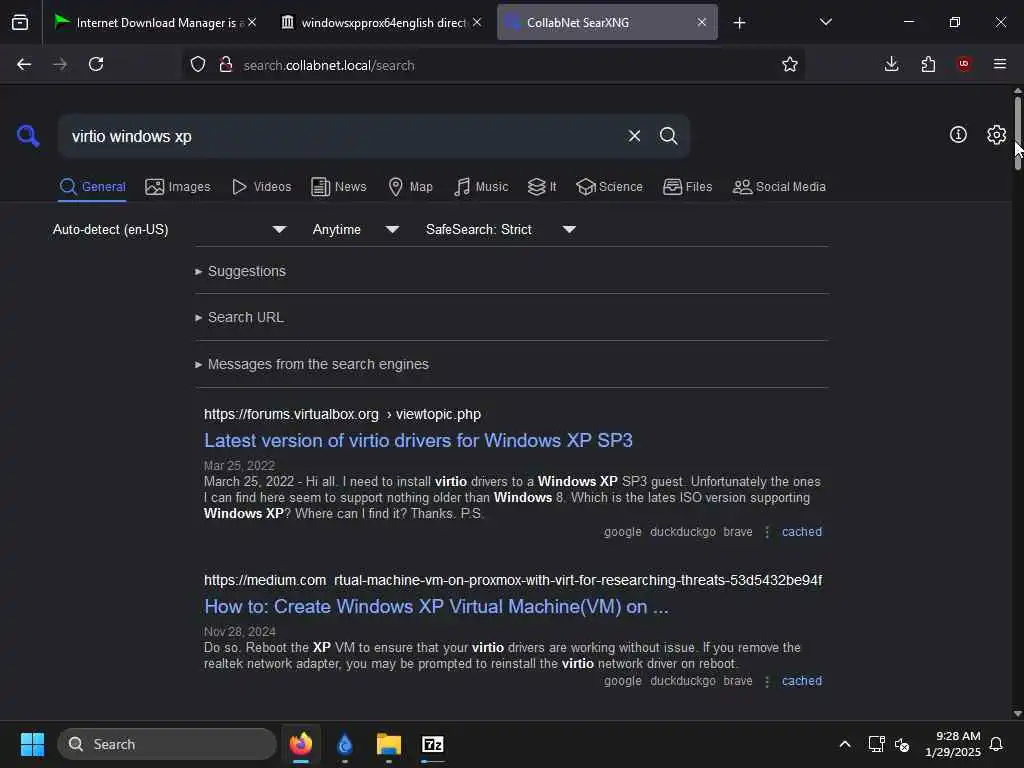List all tabs dropdown chevron
Viewport: 1024px width, 768px height.
point(825,22)
